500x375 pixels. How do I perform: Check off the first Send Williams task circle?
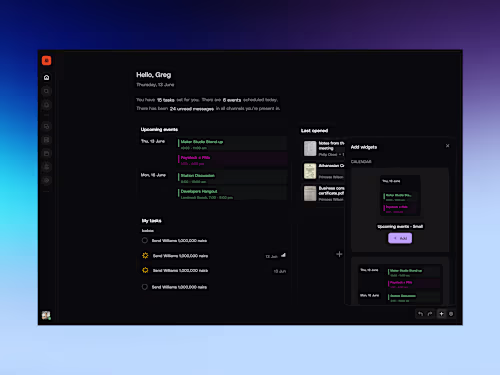(x=145, y=240)
